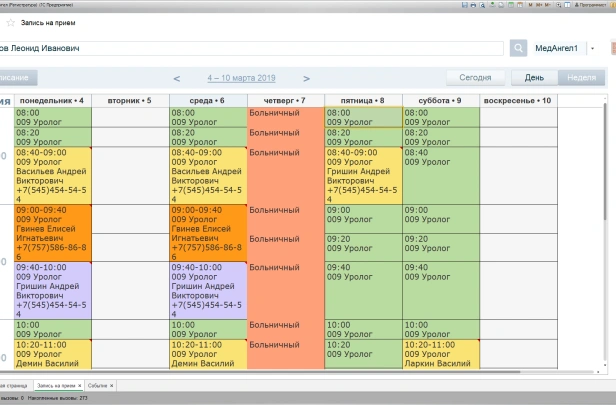Click the Сегодня button
Image resolution: width=616 pixels, height=405 pixels.
pos(474,78)
